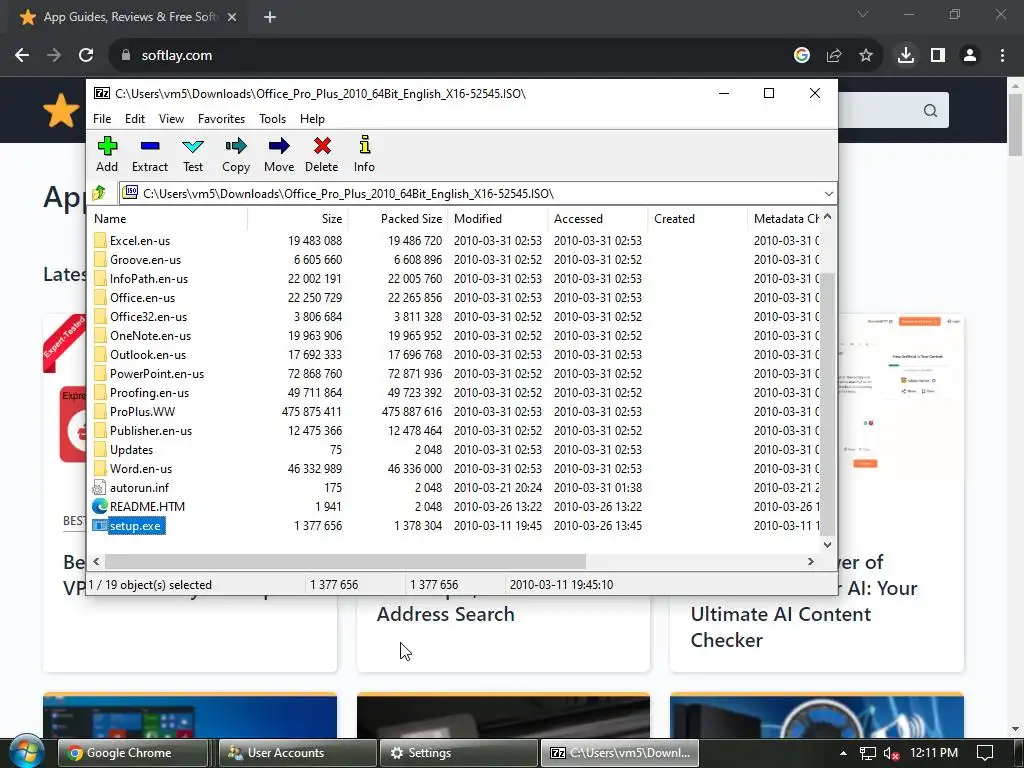This screenshot has height=768, width=1024.
Task: Open Chrome three-dot menu
Action: click(x=1002, y=56)
